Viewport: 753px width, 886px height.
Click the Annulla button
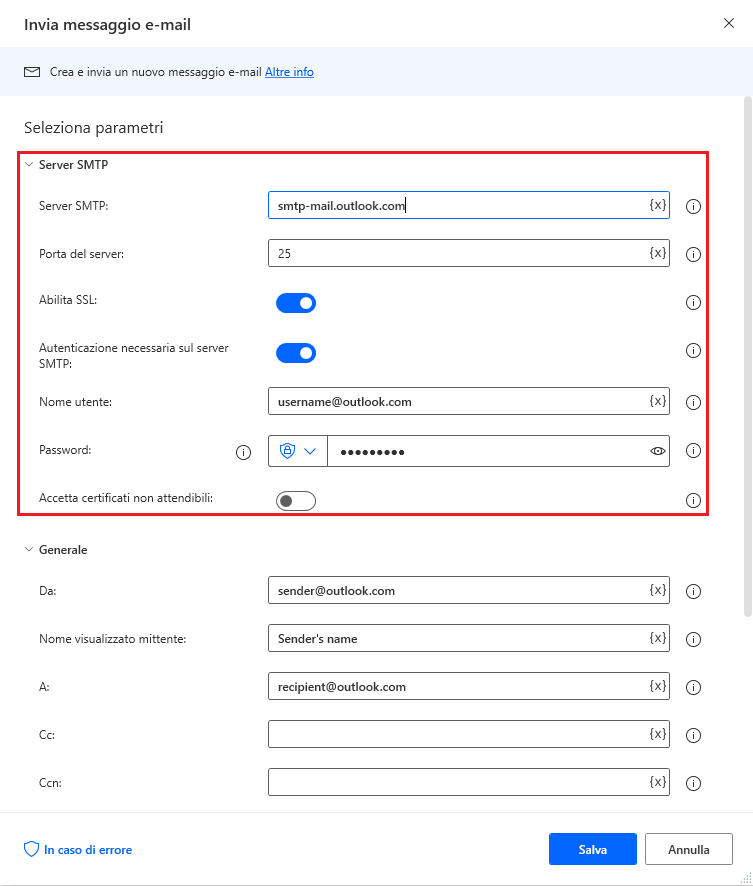[x=689, y=849]
